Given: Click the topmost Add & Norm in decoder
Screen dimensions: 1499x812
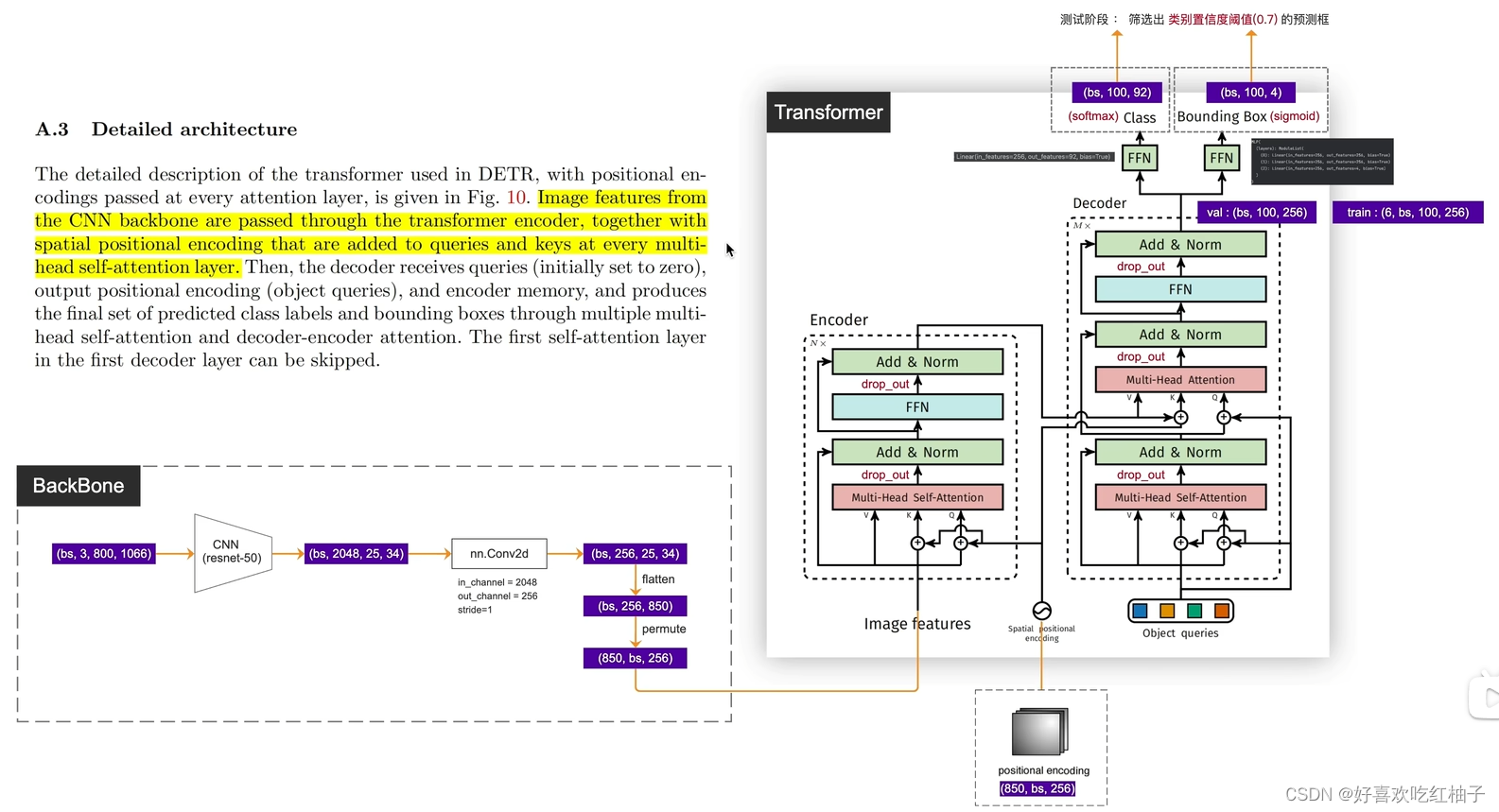Looking at the screenshot, I should 1180,244.
